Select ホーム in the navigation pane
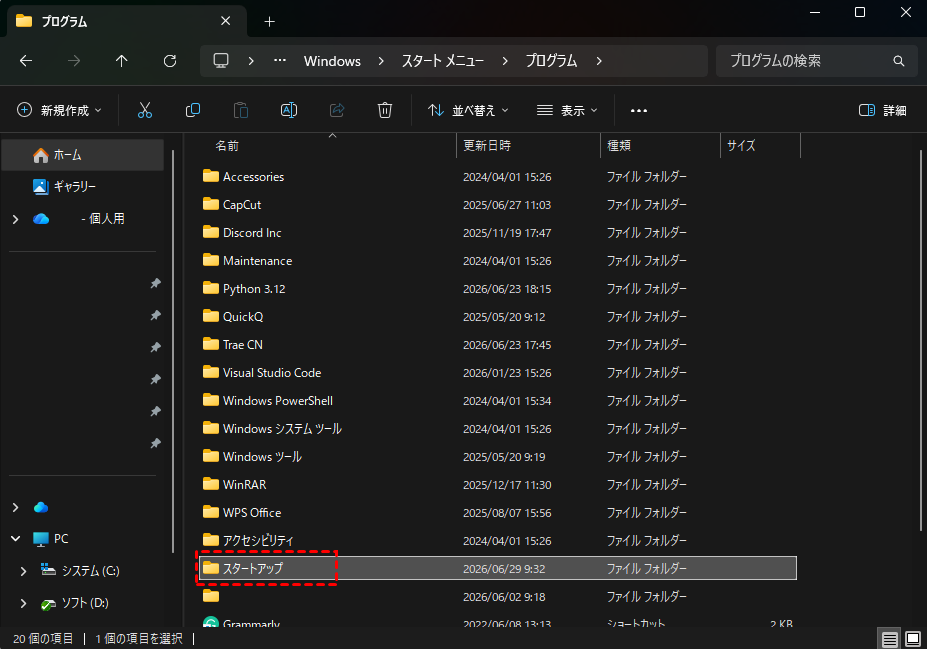The height and width of the screenshot is (649, 927). pyautogui.click(x=83, y=155)
